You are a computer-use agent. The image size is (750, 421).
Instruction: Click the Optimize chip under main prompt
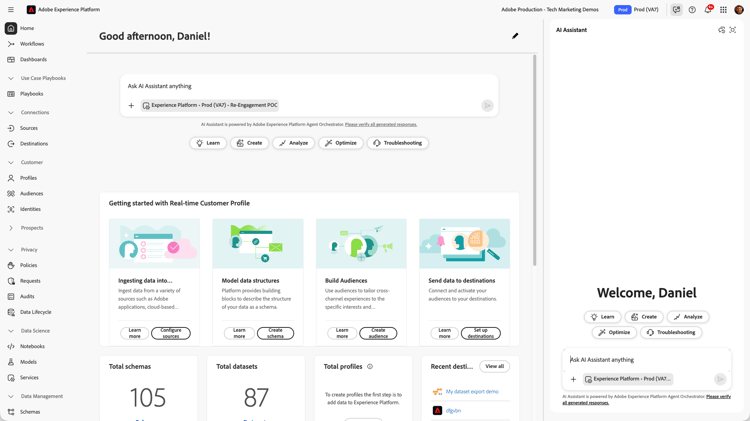(341, 143)
